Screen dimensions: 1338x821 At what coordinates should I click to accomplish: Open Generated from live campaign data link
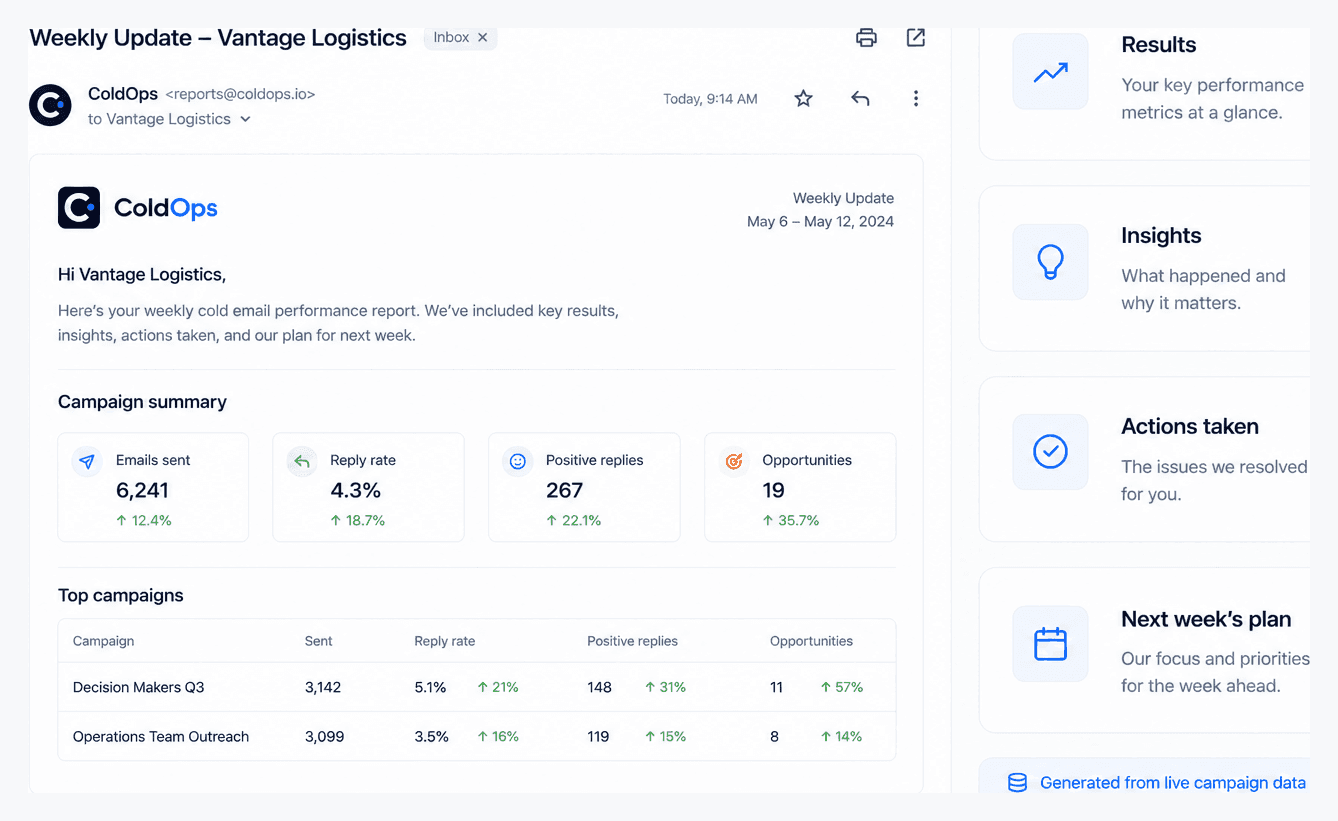[x=1173, y=783]
